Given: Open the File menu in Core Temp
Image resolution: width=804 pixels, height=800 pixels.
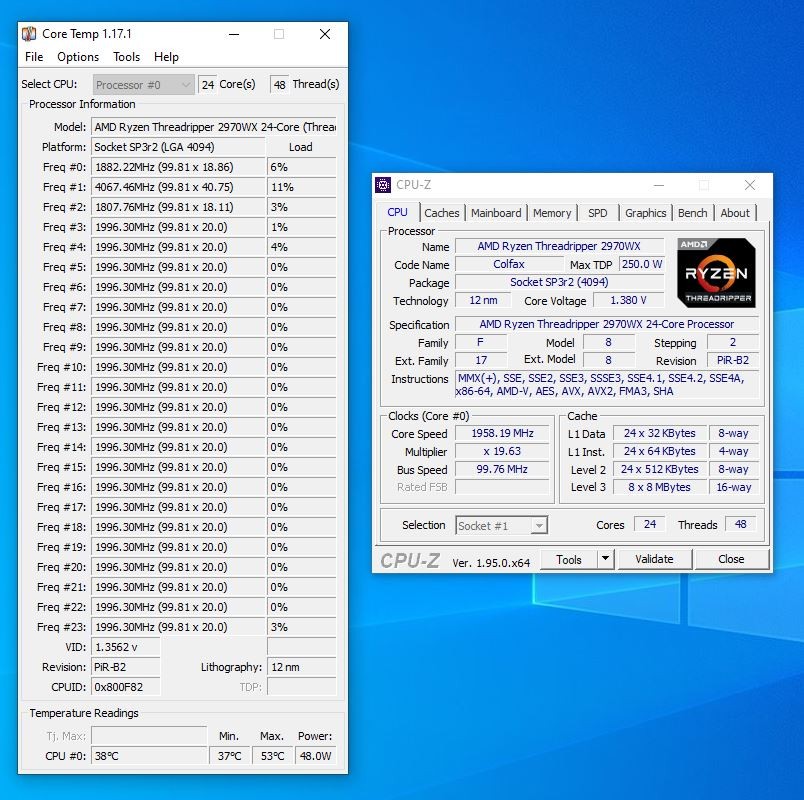Looking at the screenshot, I should coord(34,57).
